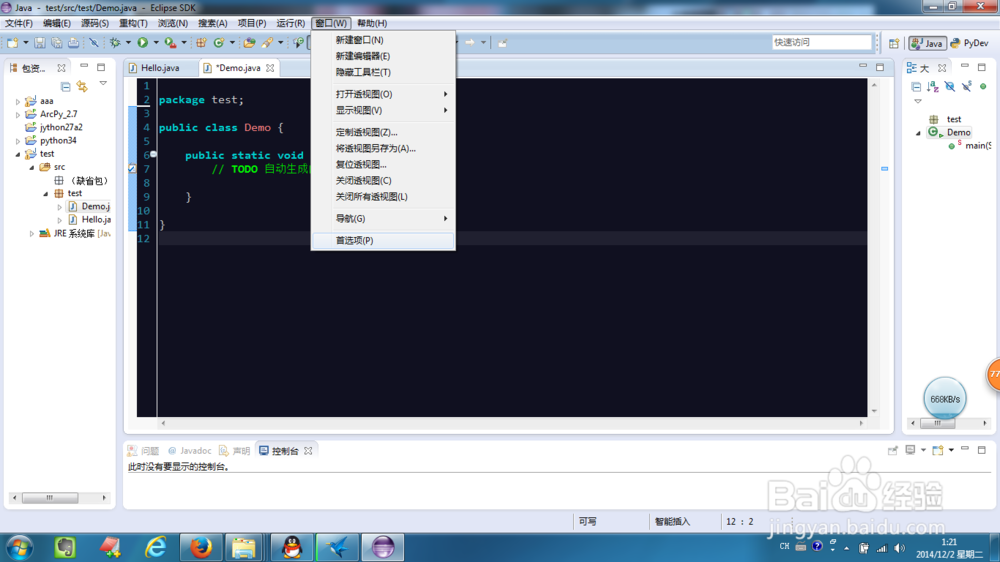The height and width of the screenshot is (562, 1000).
Task: Click the Open Perspective icon
Action: point(894,43)
